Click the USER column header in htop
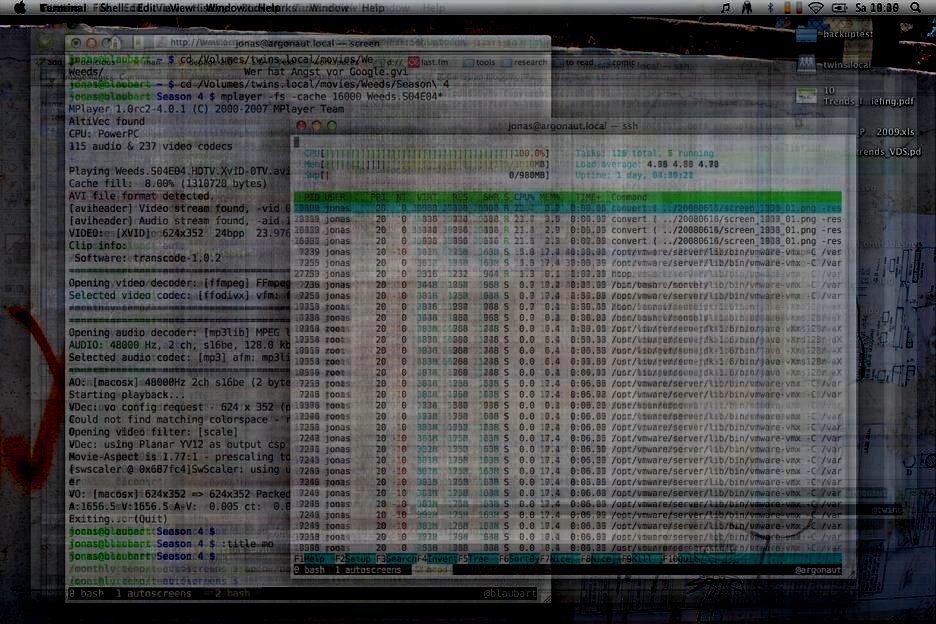 click(x=334, y=197)
